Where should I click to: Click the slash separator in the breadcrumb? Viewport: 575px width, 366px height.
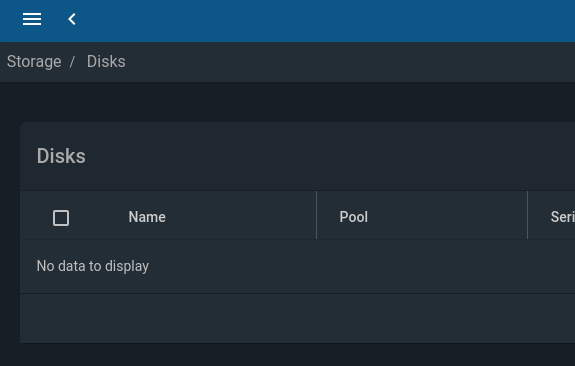click(x=72, y=62)
